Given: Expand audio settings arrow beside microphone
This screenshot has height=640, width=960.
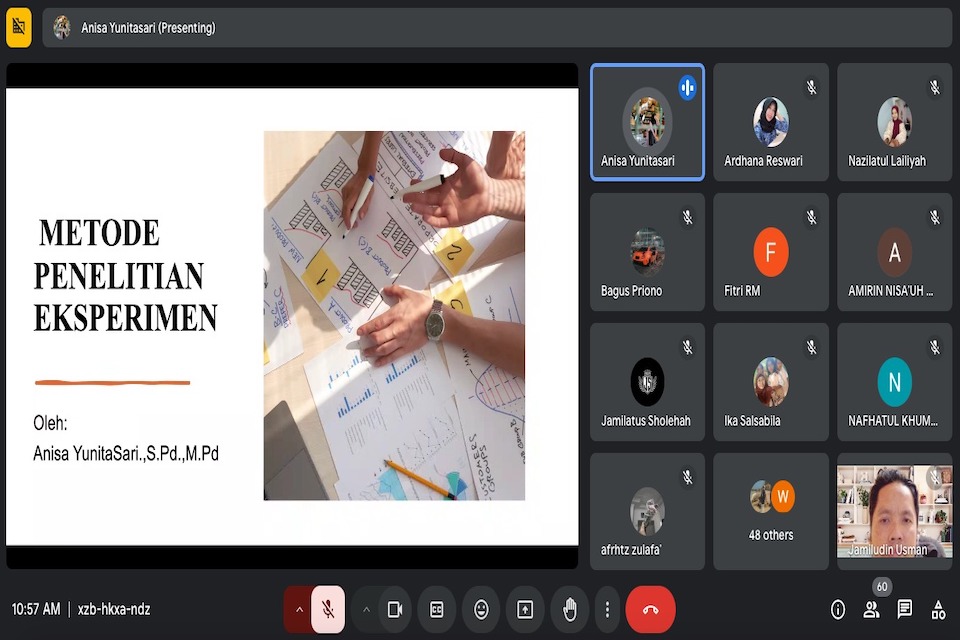Looking at the screenshot, I should 299,610.
